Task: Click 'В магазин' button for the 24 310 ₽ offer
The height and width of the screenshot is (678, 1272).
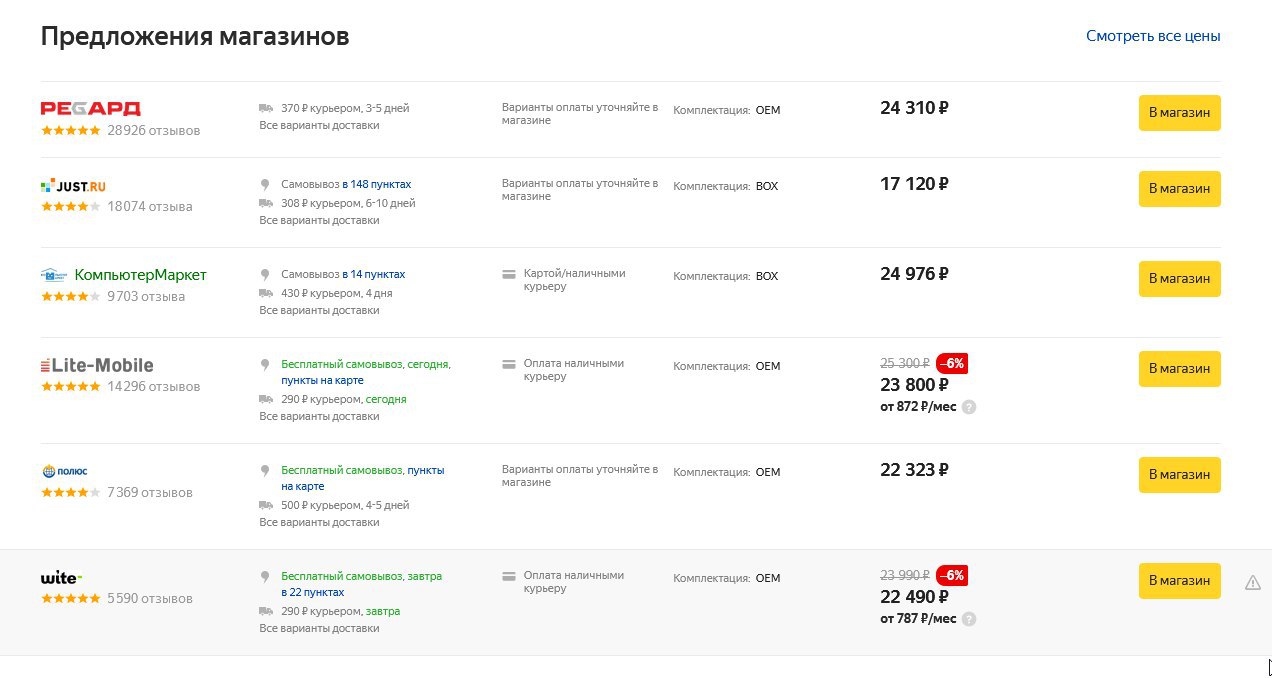Action: pyautogui.click(x=1180, y=113)
